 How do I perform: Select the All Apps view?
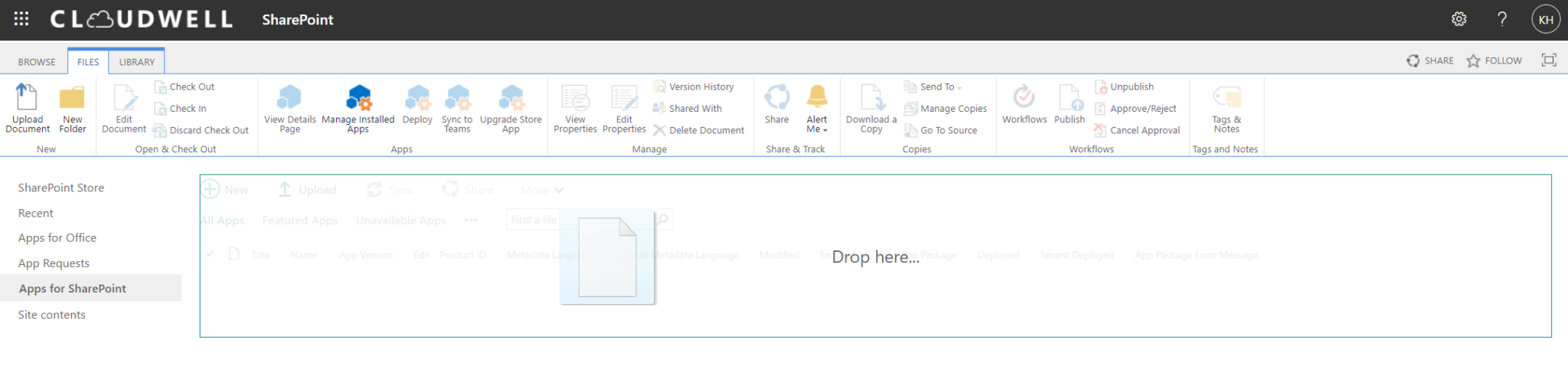point(222,221)
